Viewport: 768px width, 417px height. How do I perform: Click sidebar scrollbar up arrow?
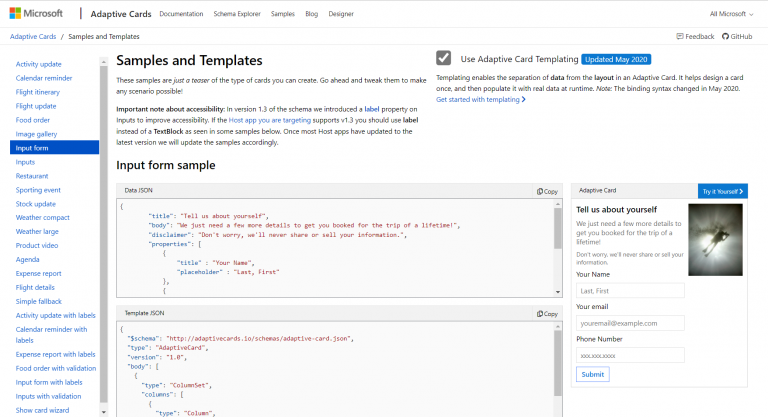[103, 62]
